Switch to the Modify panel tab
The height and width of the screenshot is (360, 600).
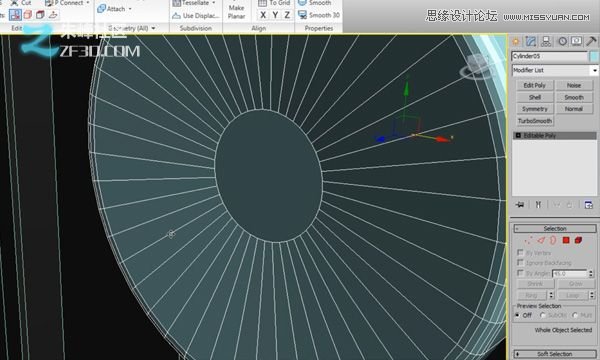click(x=531, y=41)
